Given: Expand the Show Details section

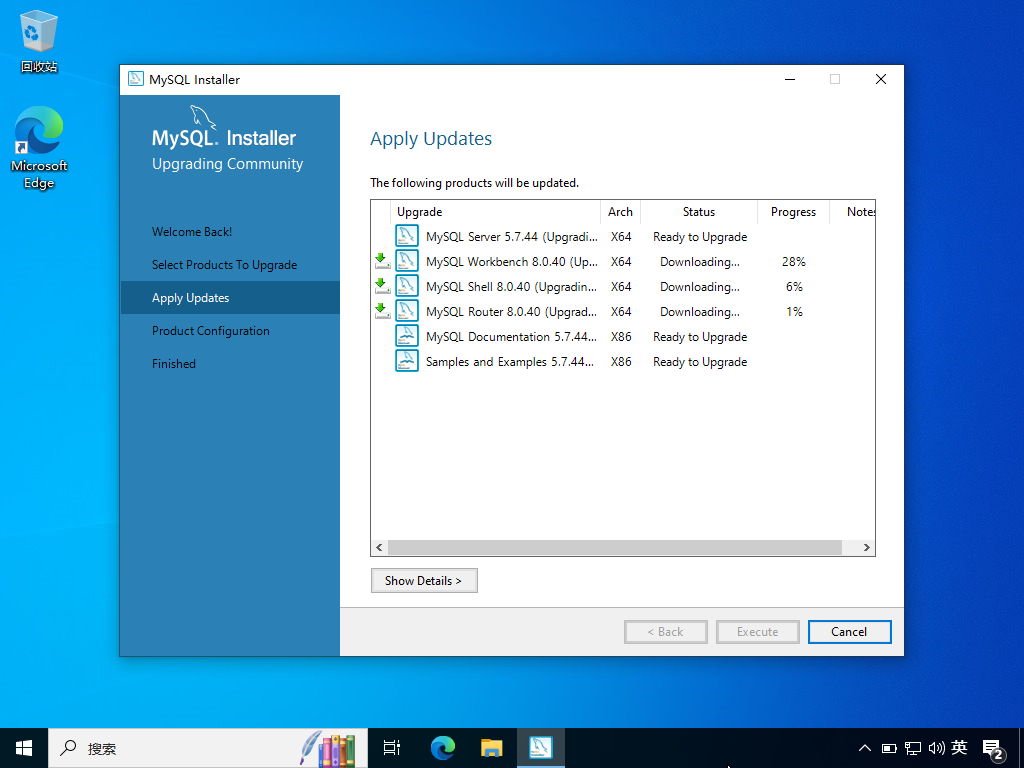Looking at the screenshot, I should tap(423, 580).
